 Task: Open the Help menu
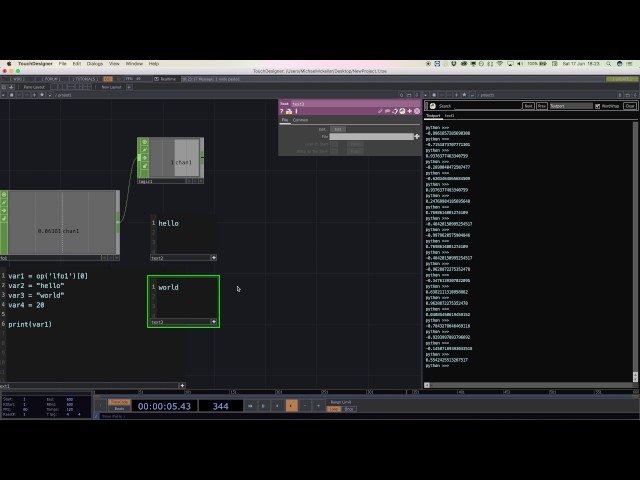click(x=153, y=64)
